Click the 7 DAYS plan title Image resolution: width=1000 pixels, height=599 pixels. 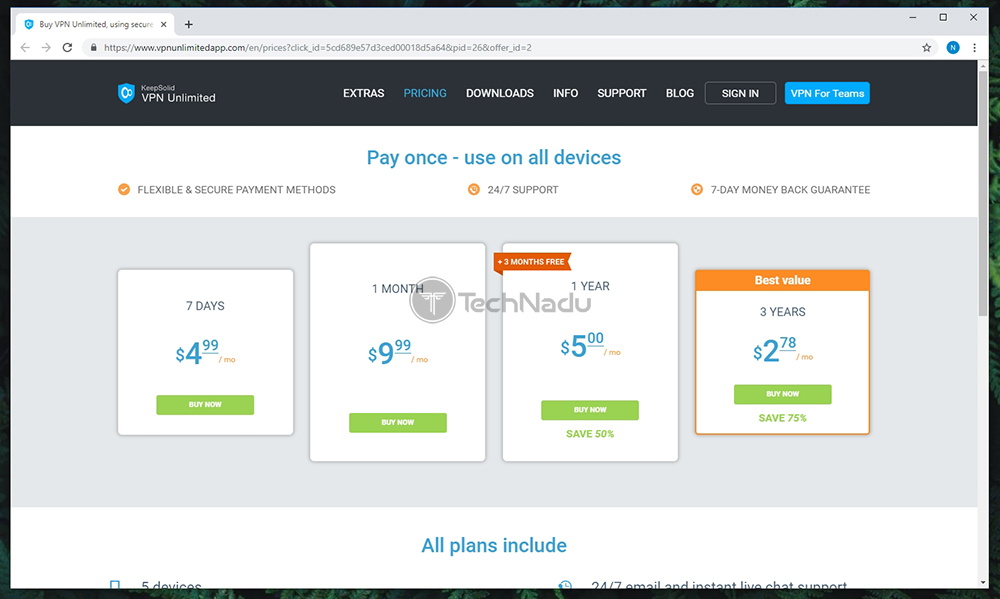205,306
